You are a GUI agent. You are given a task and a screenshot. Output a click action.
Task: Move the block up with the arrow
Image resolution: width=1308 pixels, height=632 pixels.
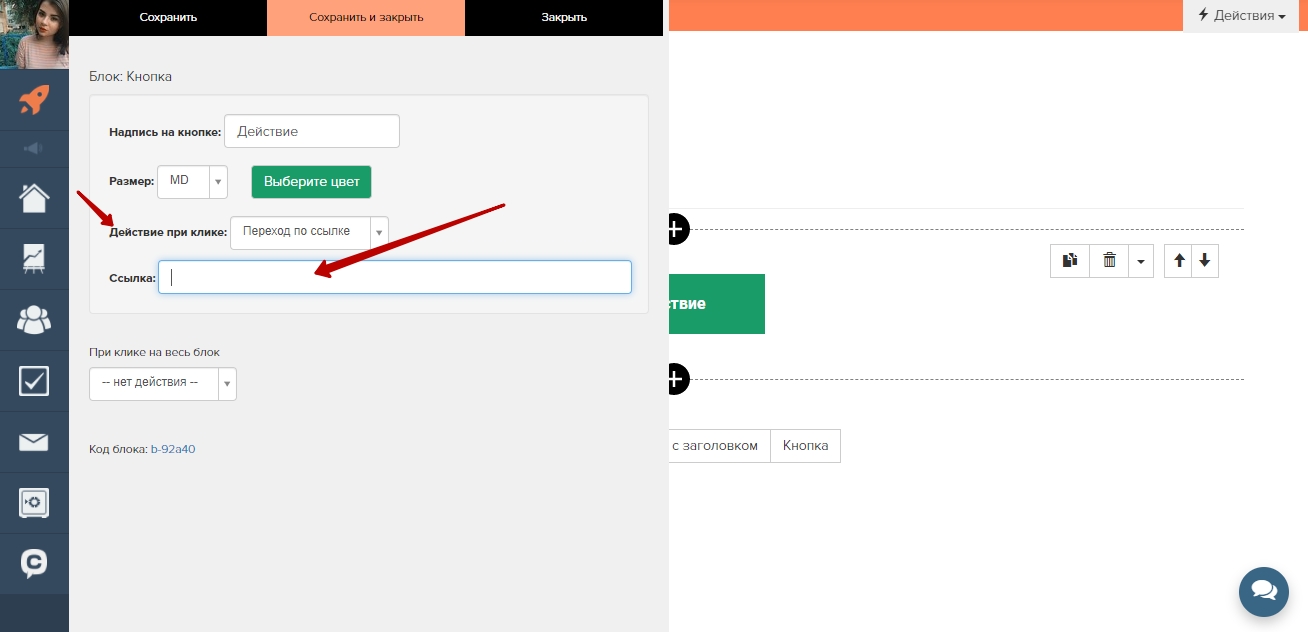(1179, 261)
